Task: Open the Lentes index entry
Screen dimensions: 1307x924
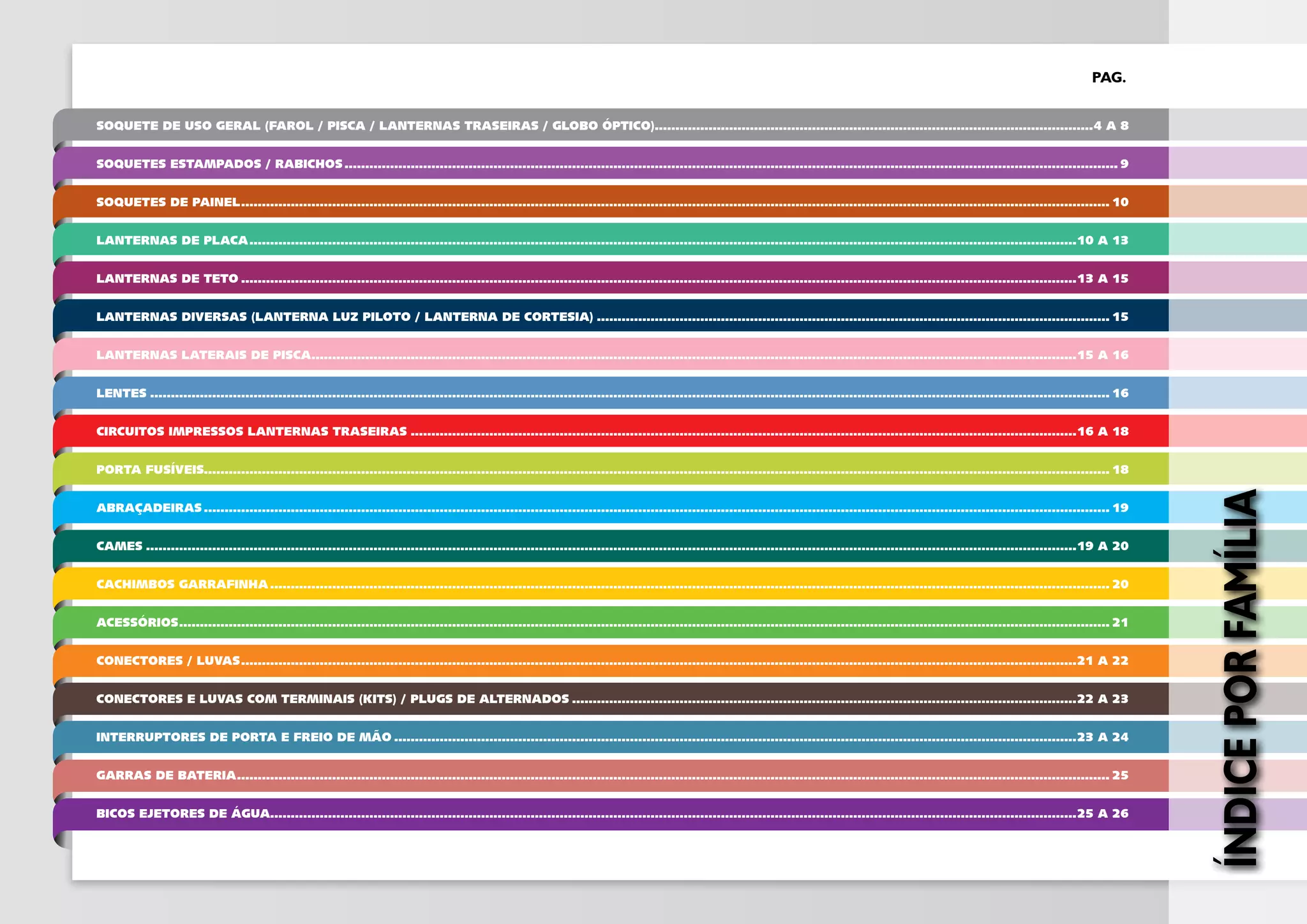Action: [121, 393]
